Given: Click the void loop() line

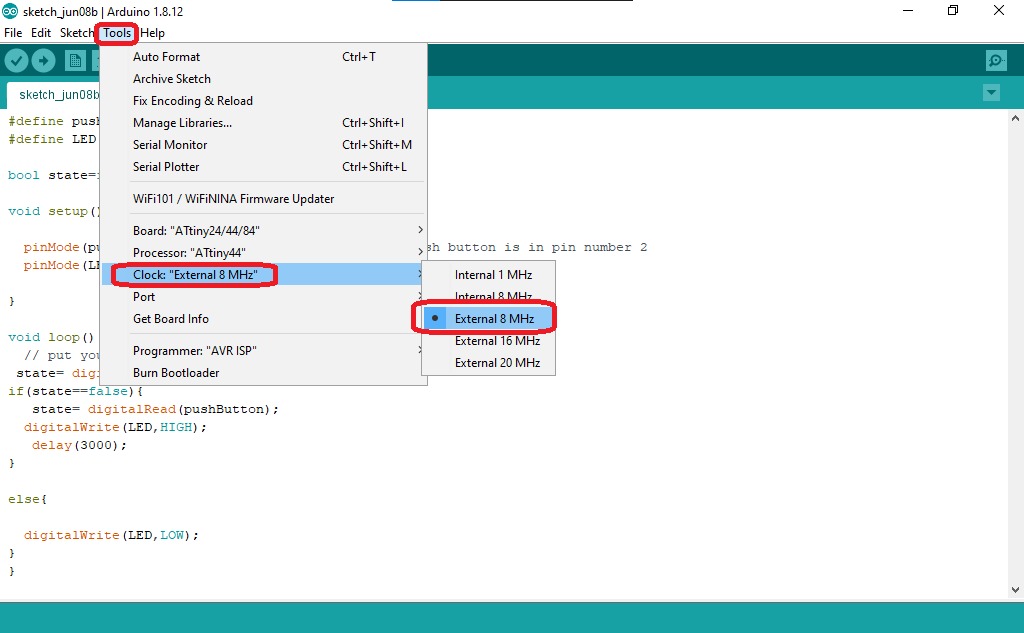Looking at the screenshot, I should pyautogui.click(x=51, y=337).
